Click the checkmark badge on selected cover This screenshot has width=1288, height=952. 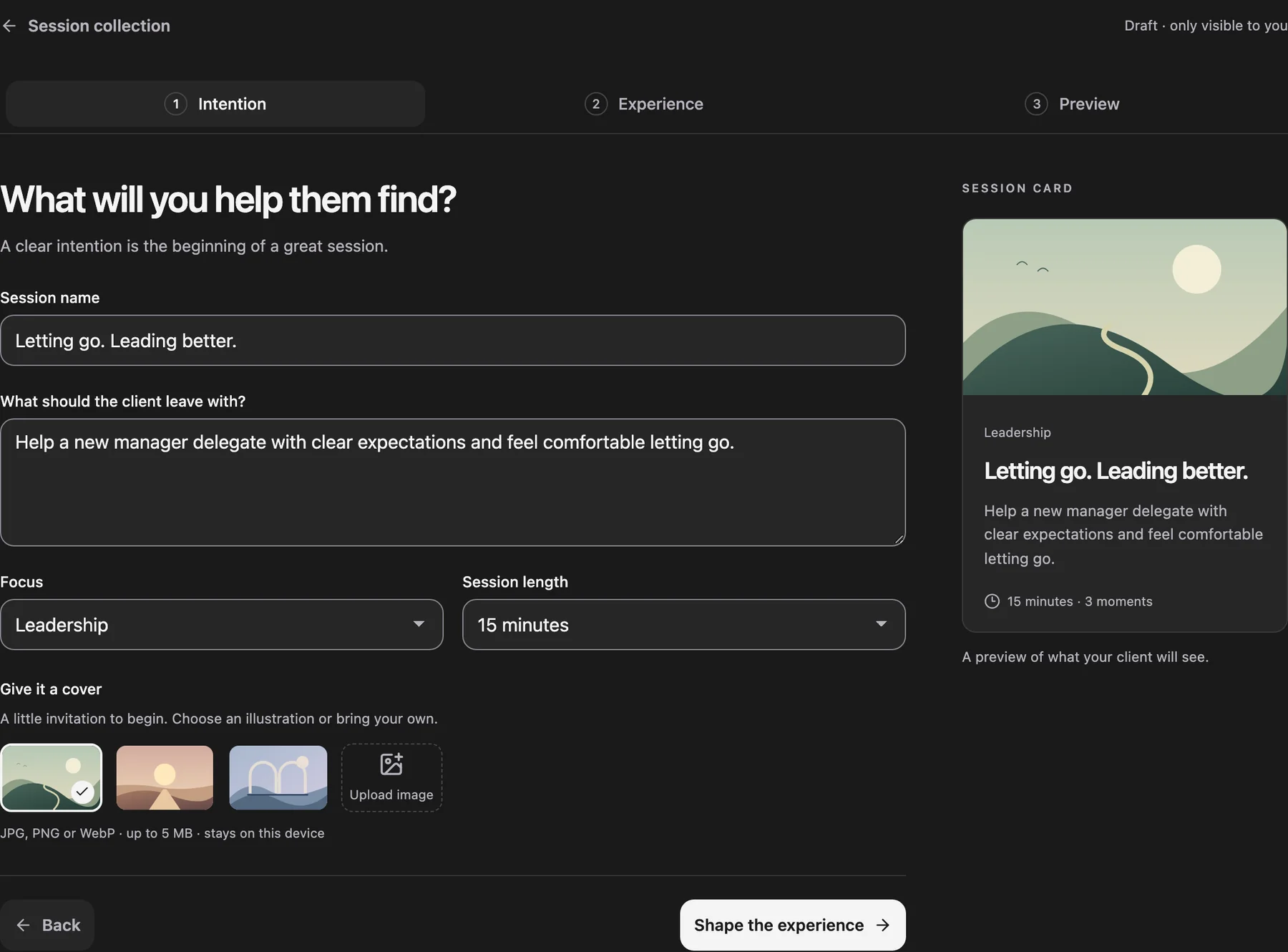tap(82, 792)
